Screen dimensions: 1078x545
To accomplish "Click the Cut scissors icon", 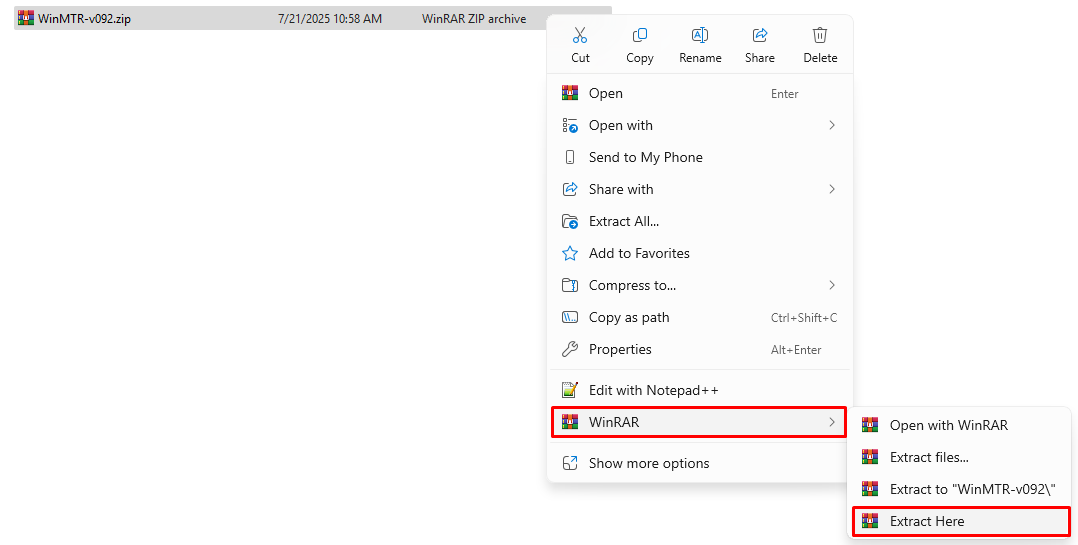I will (580, 36).
